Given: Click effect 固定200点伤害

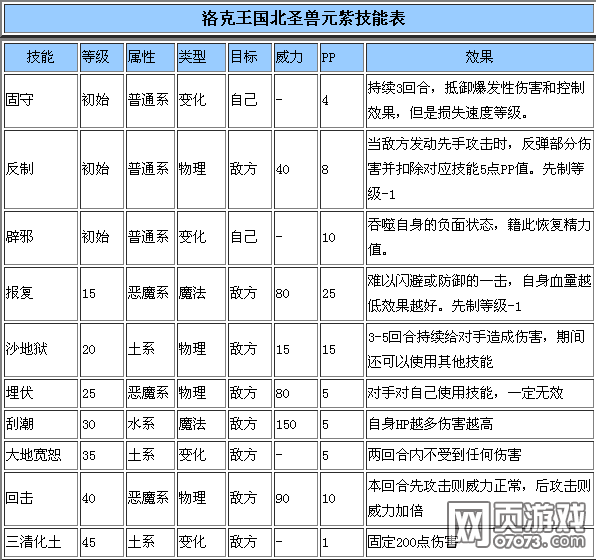Looking at the screenshot, I should [x=413, y=542].
